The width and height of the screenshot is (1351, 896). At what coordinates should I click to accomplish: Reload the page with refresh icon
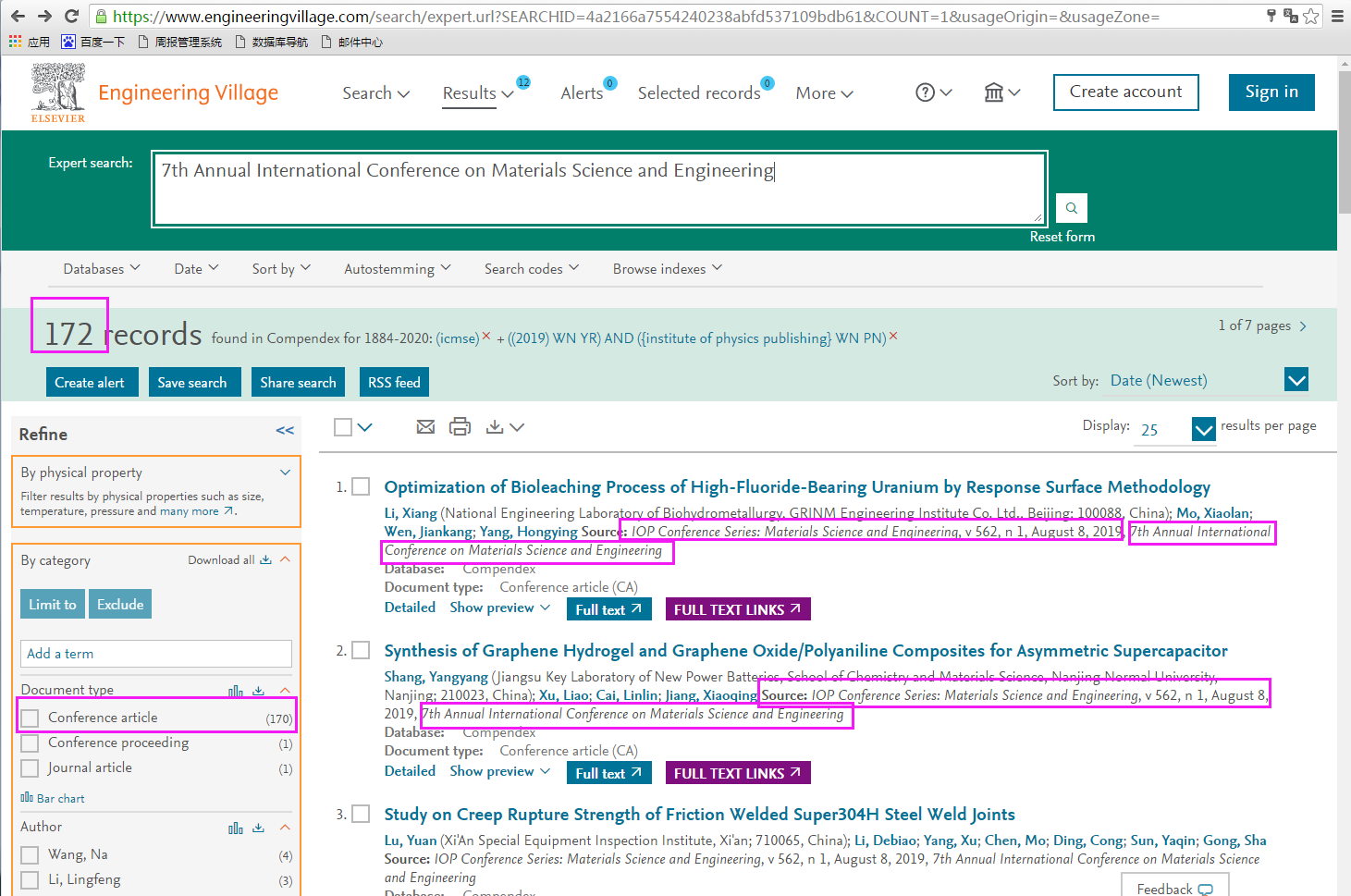71,16
